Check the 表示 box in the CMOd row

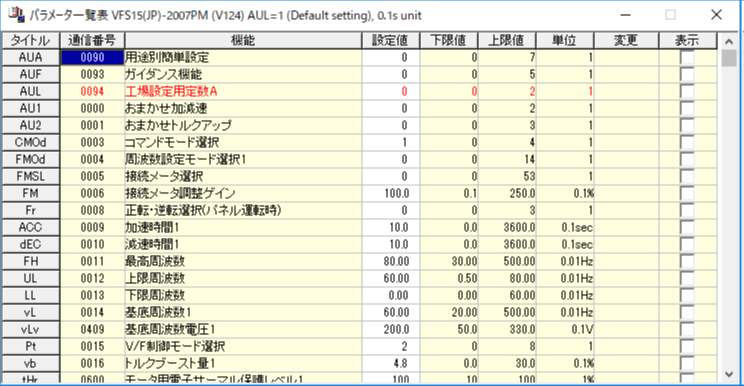click(687, 142)
